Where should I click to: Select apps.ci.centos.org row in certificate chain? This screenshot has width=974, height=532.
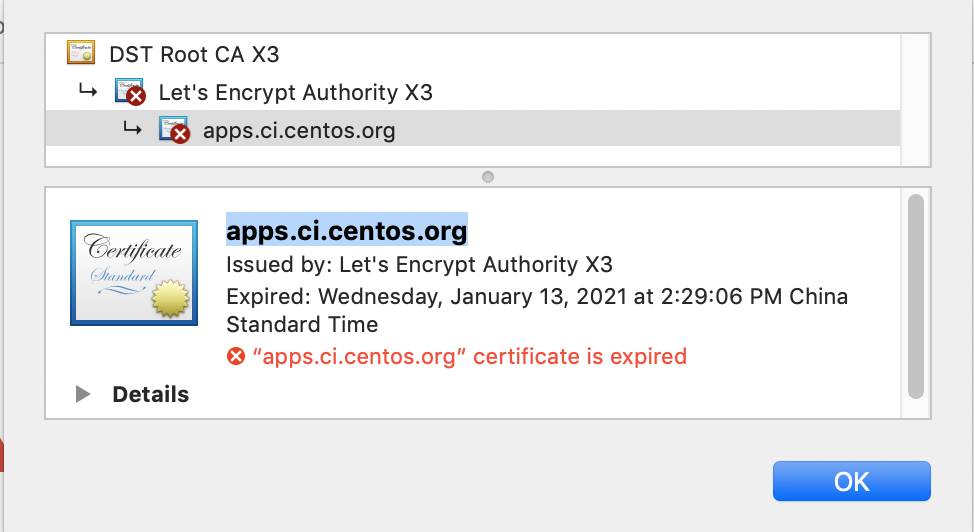(473, 129)
